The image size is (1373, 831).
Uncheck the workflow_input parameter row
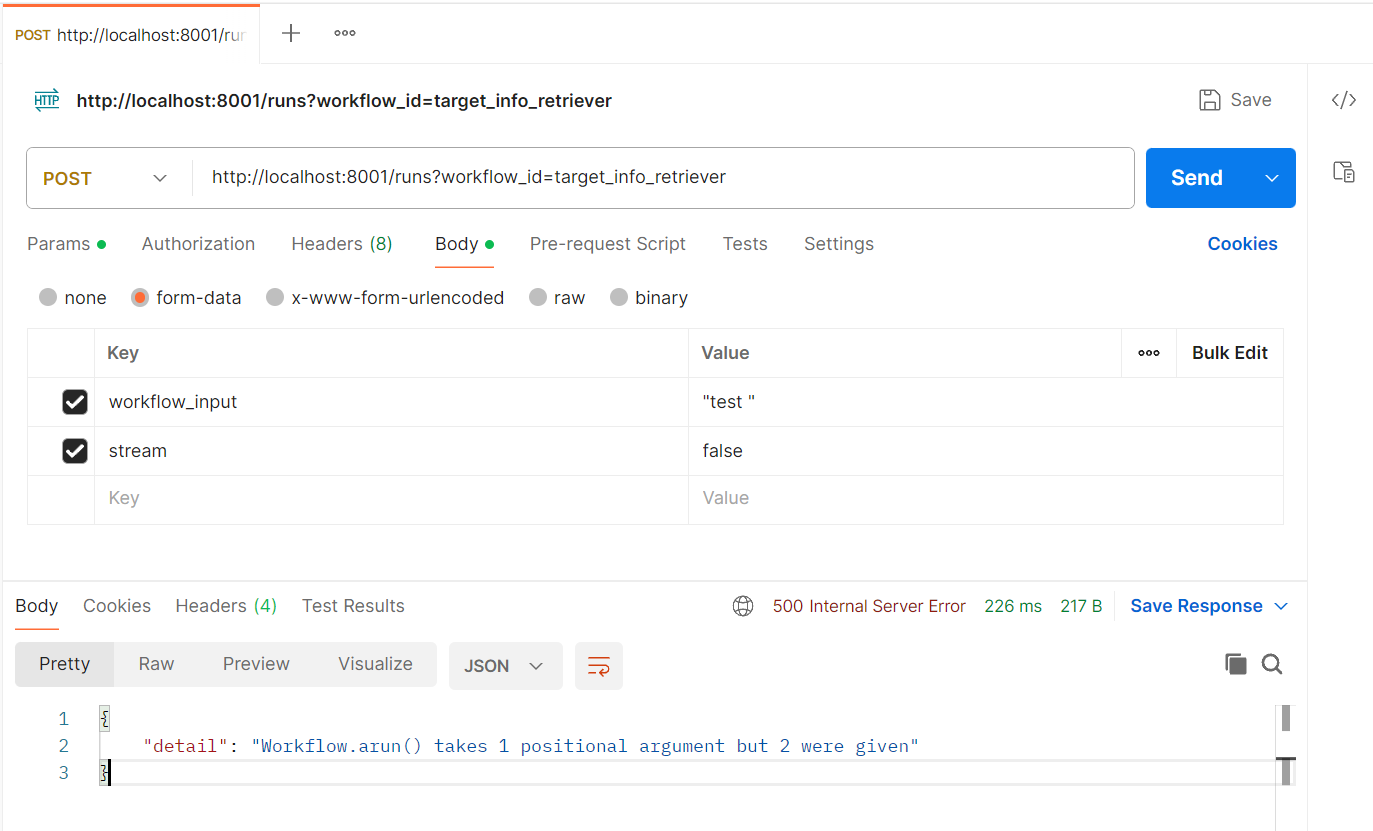74,401
